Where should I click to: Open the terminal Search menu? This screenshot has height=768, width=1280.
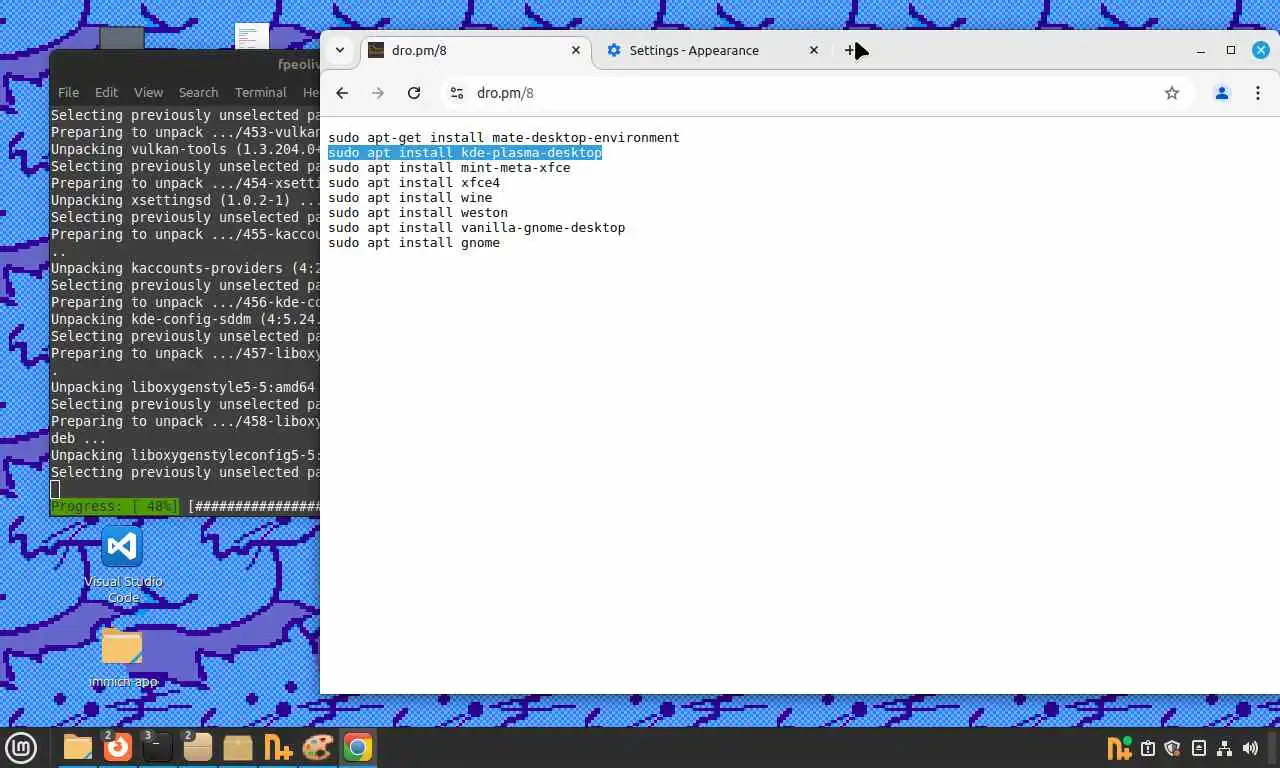pos(198,92)
